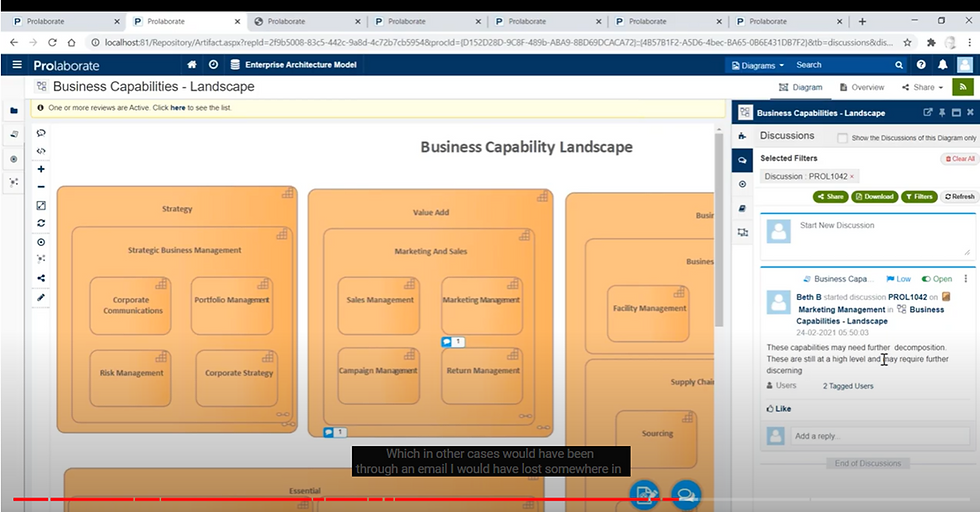Viewport: 980px width, 512px height.
Task: Click the browser back arrow
Action: (x=14, y=43)
